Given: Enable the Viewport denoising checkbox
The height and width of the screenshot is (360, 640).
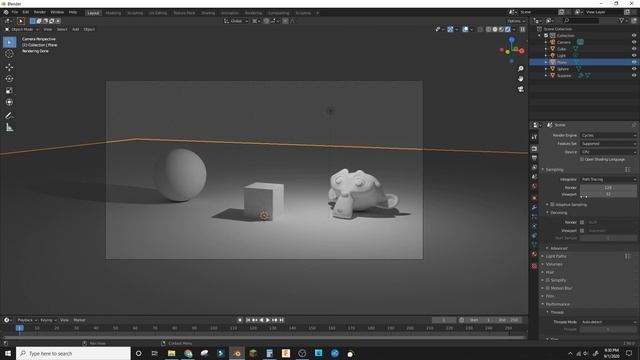Looking at the screenshot, I should coord(582,231).
